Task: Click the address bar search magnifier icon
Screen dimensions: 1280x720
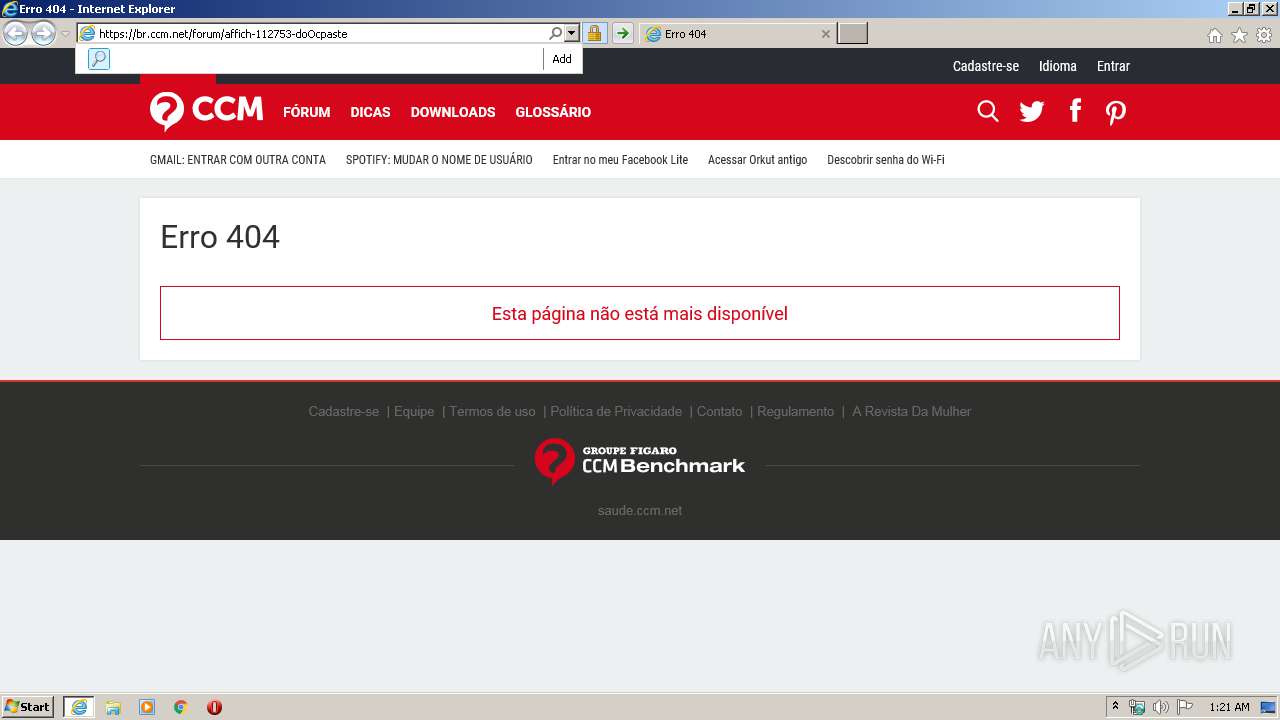Action: pos(556,34)
